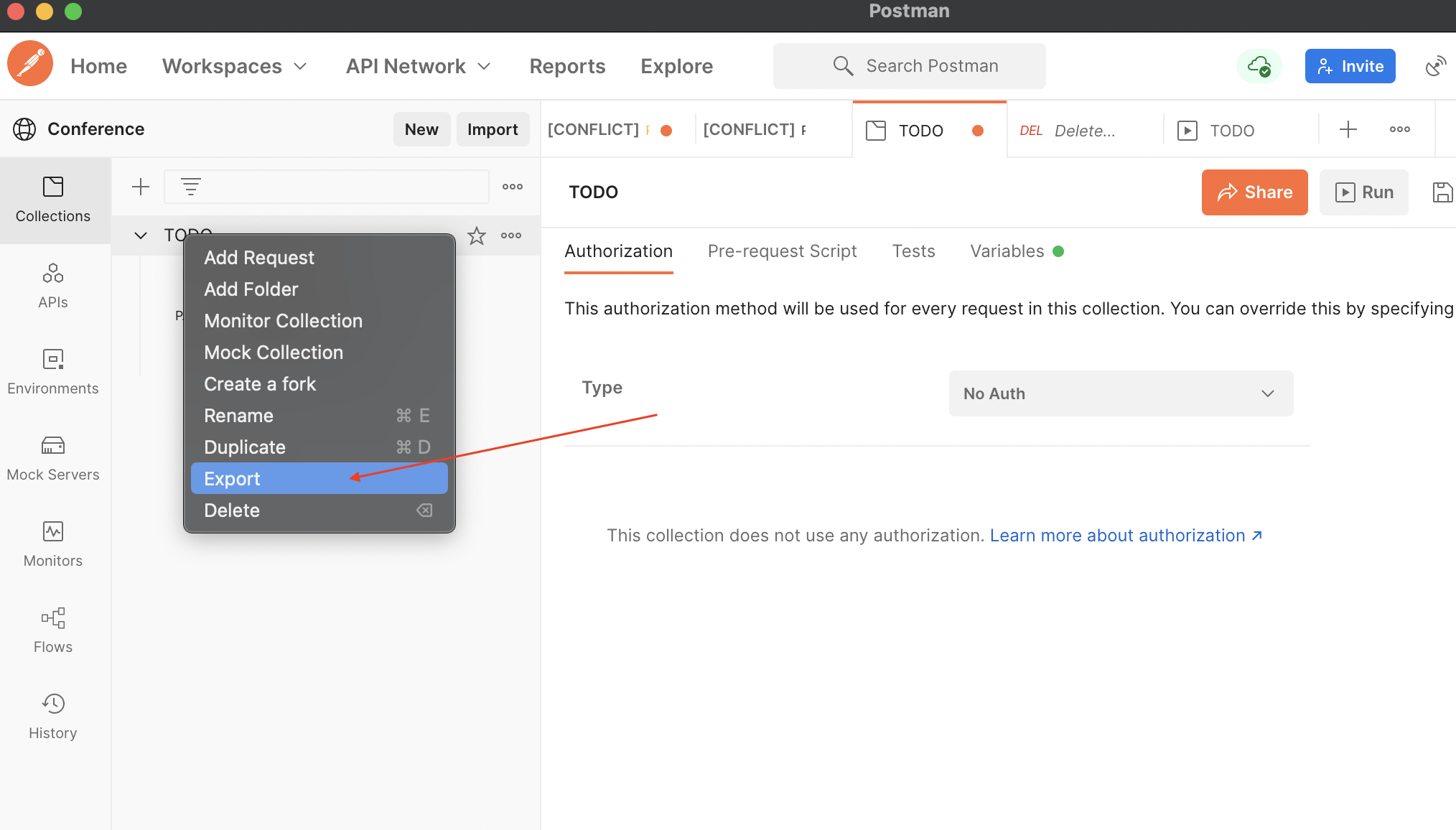Collapse the TODO collection tree
1456x830 pixels.
(140, 235)
